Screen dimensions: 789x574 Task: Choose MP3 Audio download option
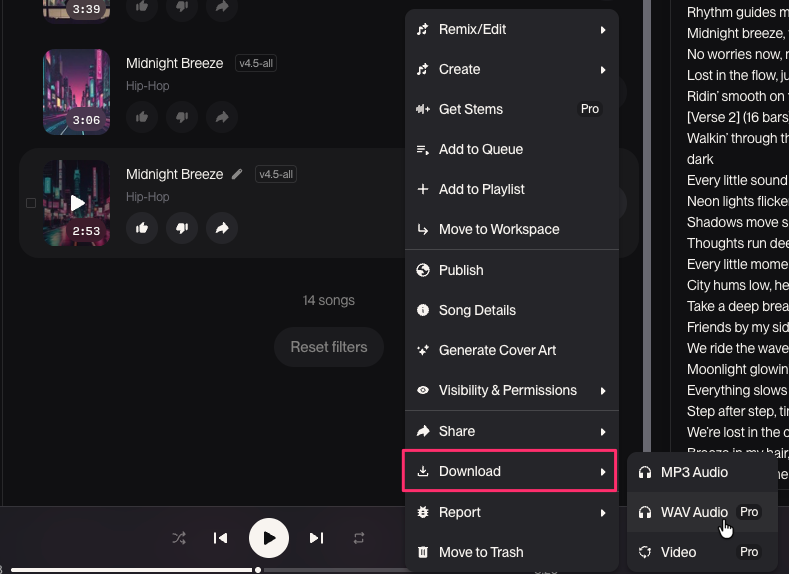(694, 472)
